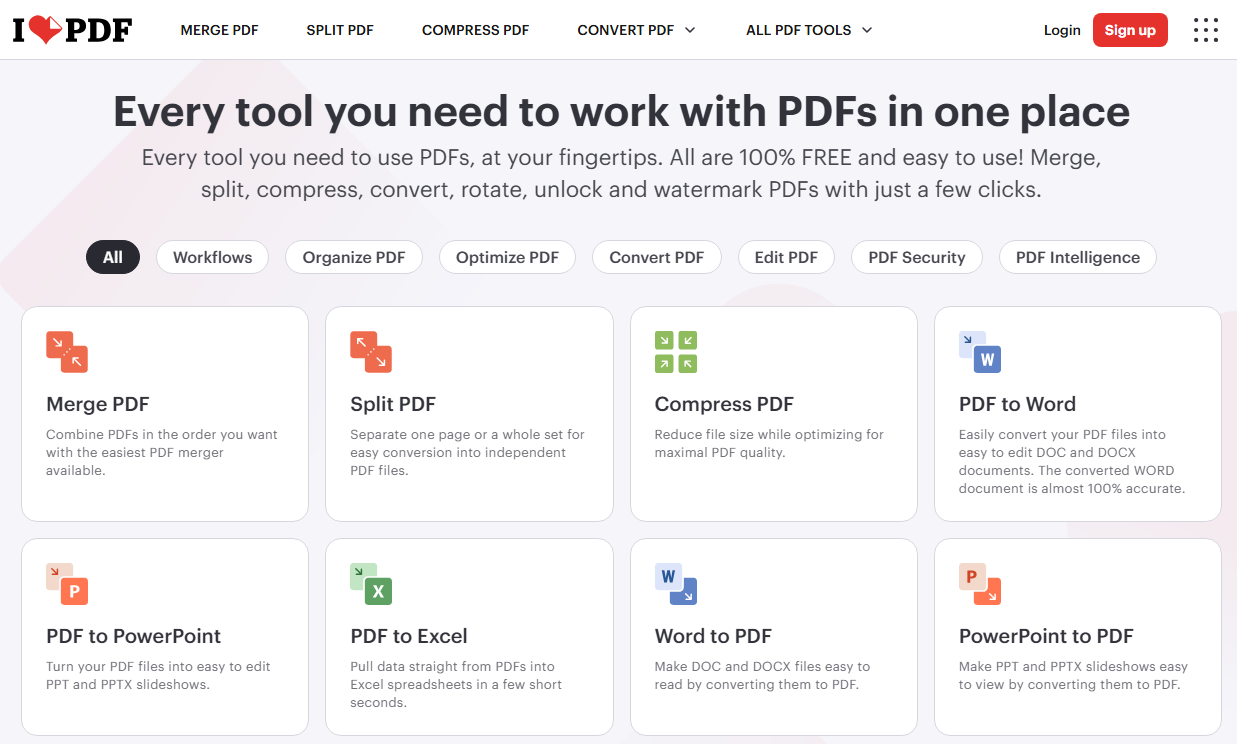Expand the CONVERT PDF dropdown menu
Image resolution: width=1237 pixels, height=744 pixels.
click(x=636, y=30)
